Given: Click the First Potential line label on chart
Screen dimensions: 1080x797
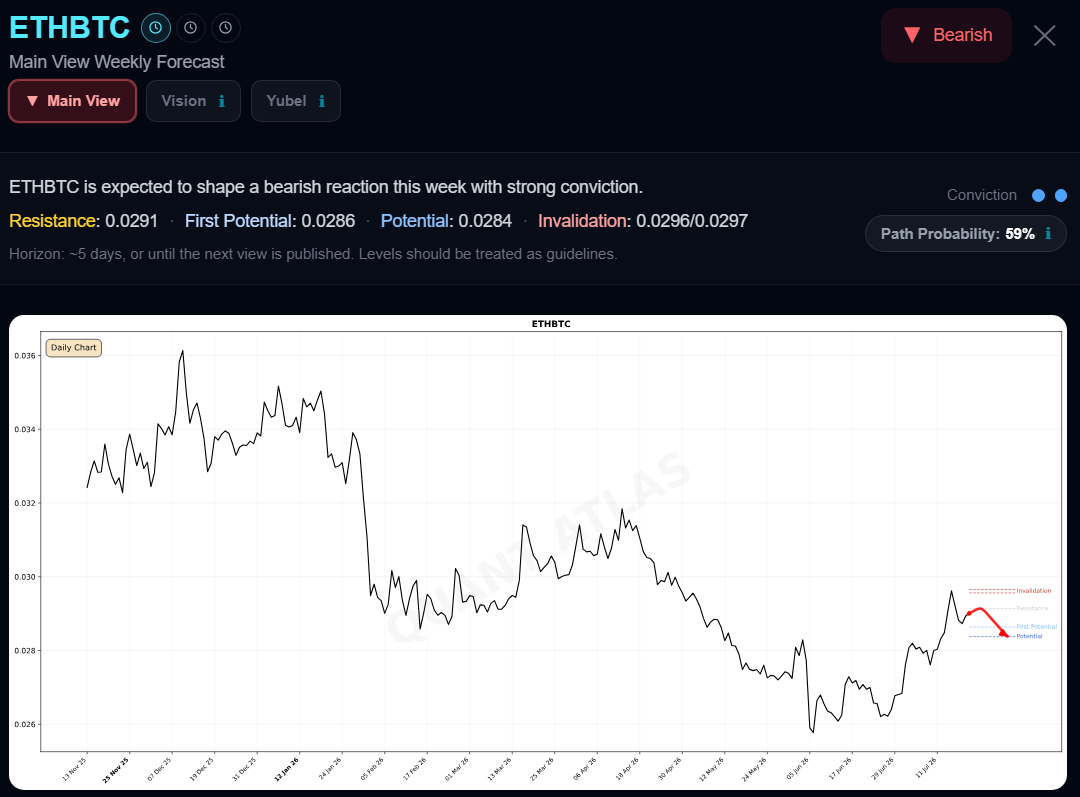Looking at the screenshot, I should [x=1037, y=627].
